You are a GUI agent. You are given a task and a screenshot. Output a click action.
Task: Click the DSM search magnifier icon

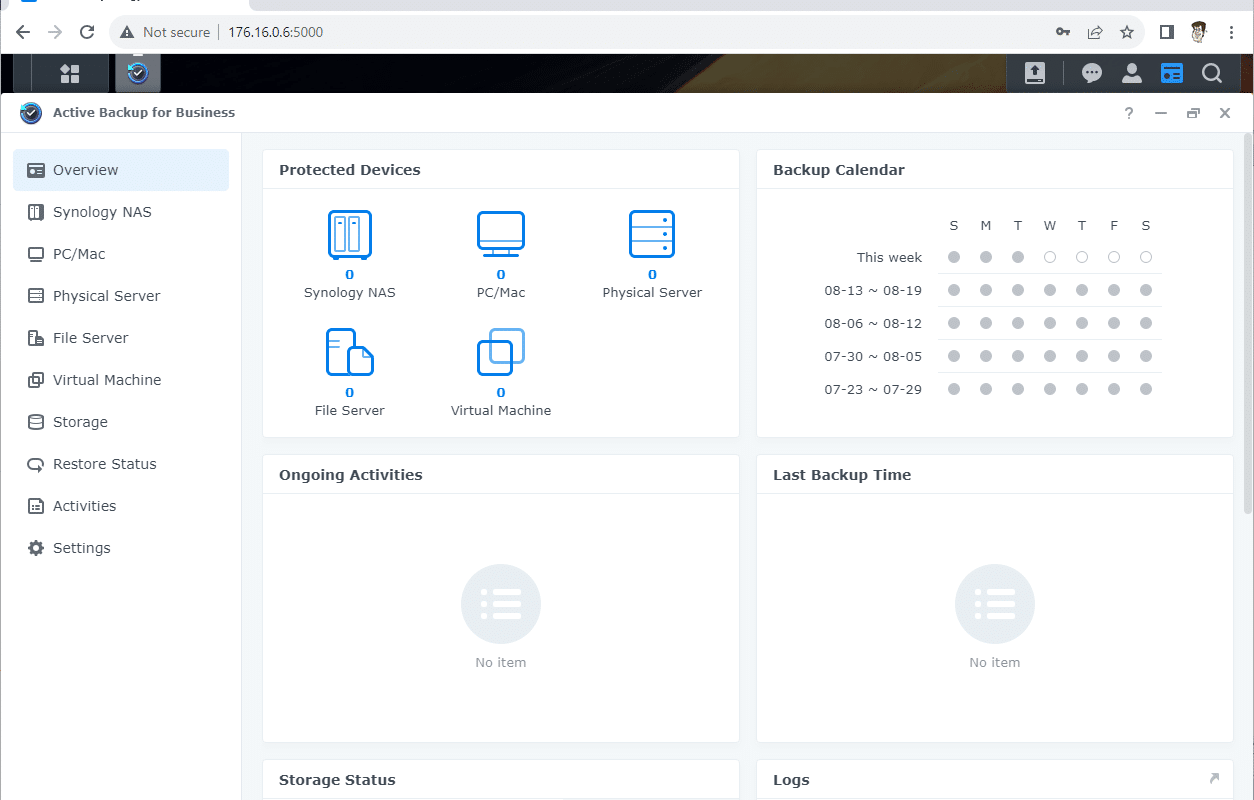1212,73
